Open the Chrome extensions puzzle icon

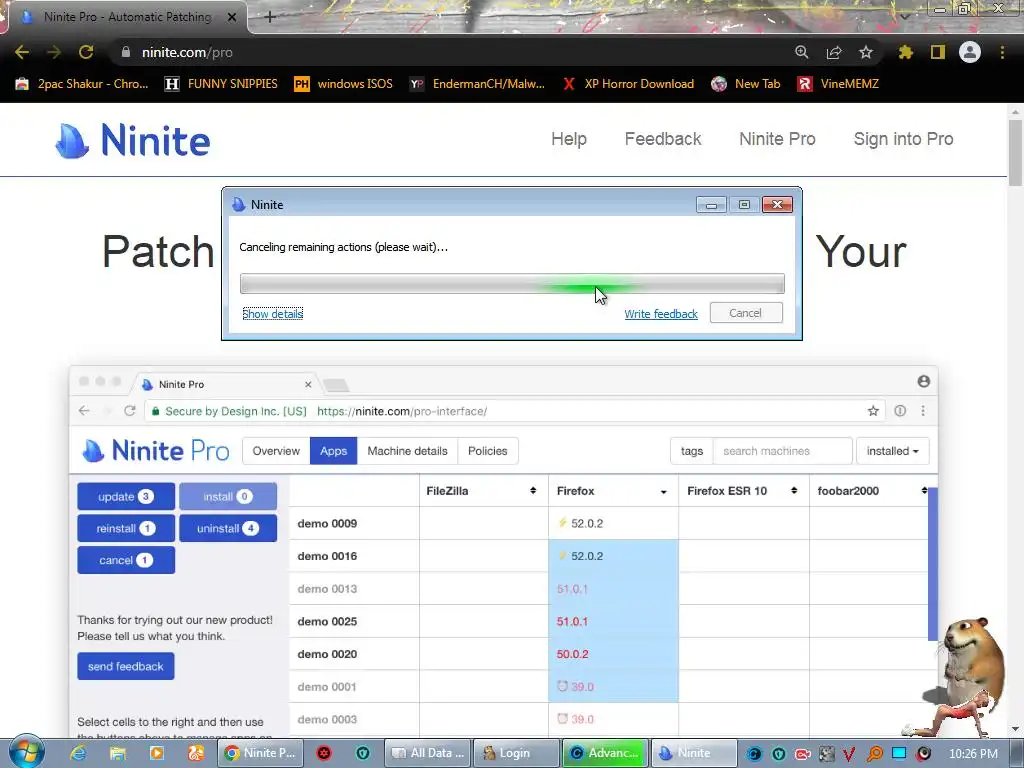click(905, 52)
